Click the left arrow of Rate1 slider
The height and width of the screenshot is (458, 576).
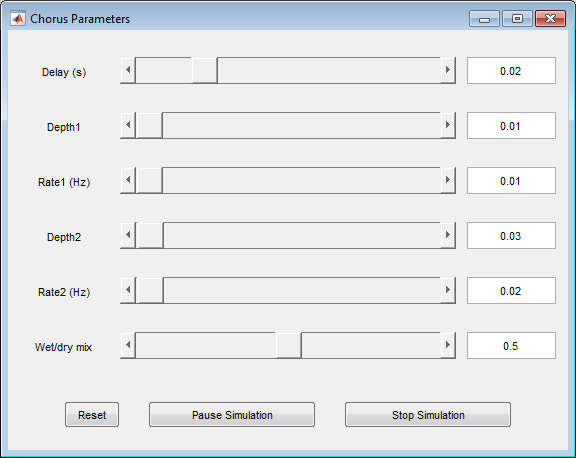tap(128, 180)
